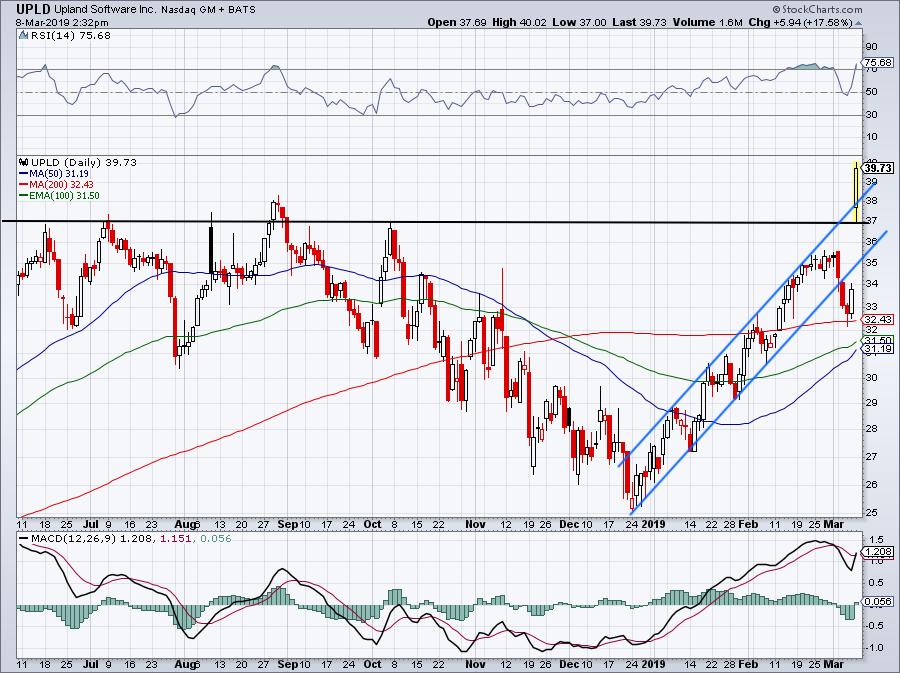Click the black MACD line sample in the legend
900x673 pixels.
(x=24, y=539)
